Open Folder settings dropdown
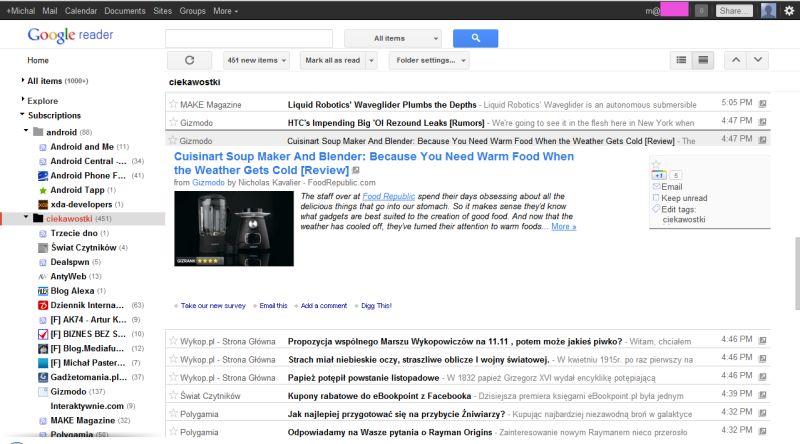This screenshot has width=800, height=444. 430,60
